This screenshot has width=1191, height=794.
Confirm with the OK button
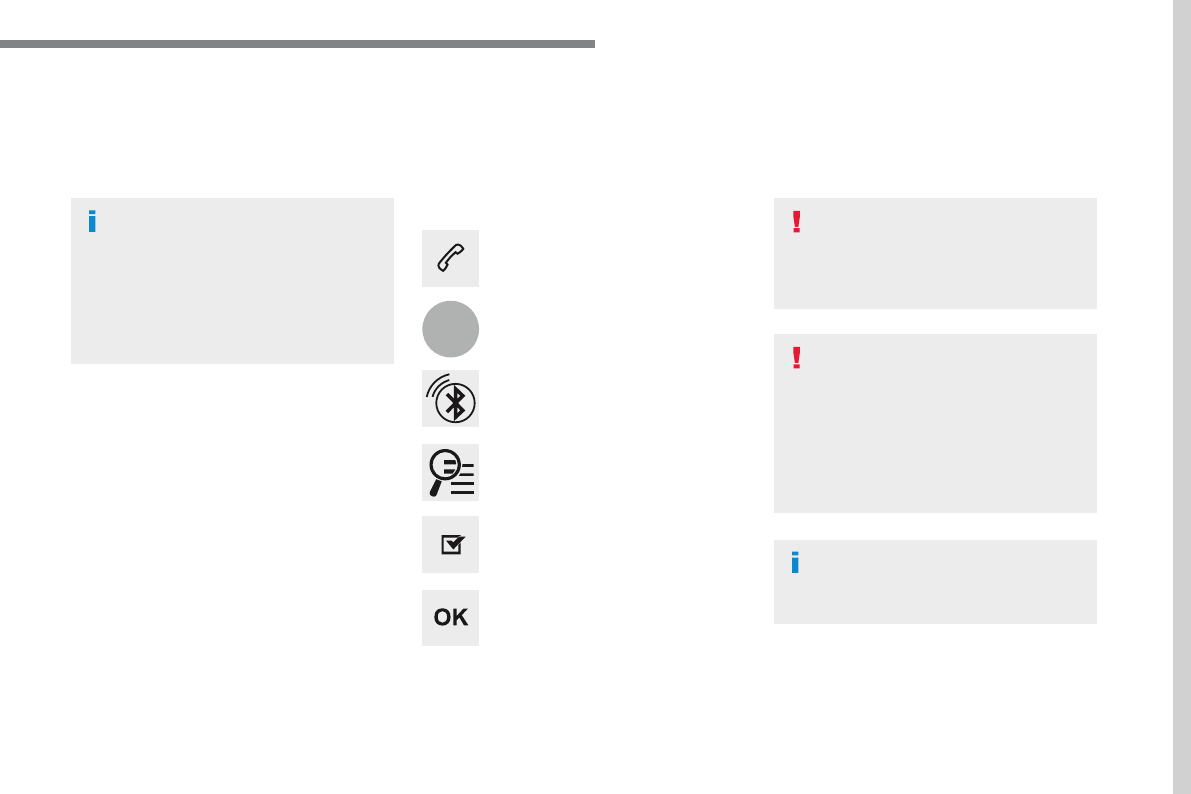pos(450,618)
